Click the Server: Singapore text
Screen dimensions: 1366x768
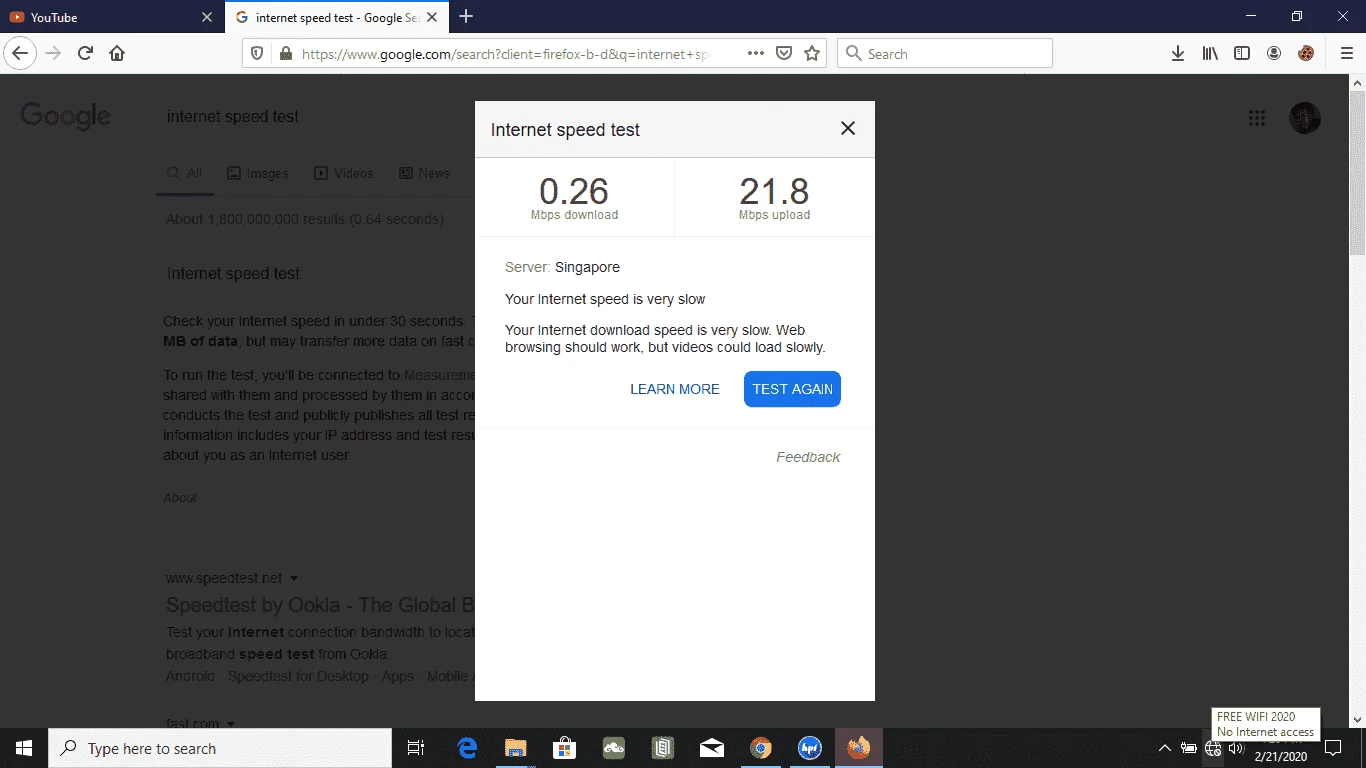562,267
